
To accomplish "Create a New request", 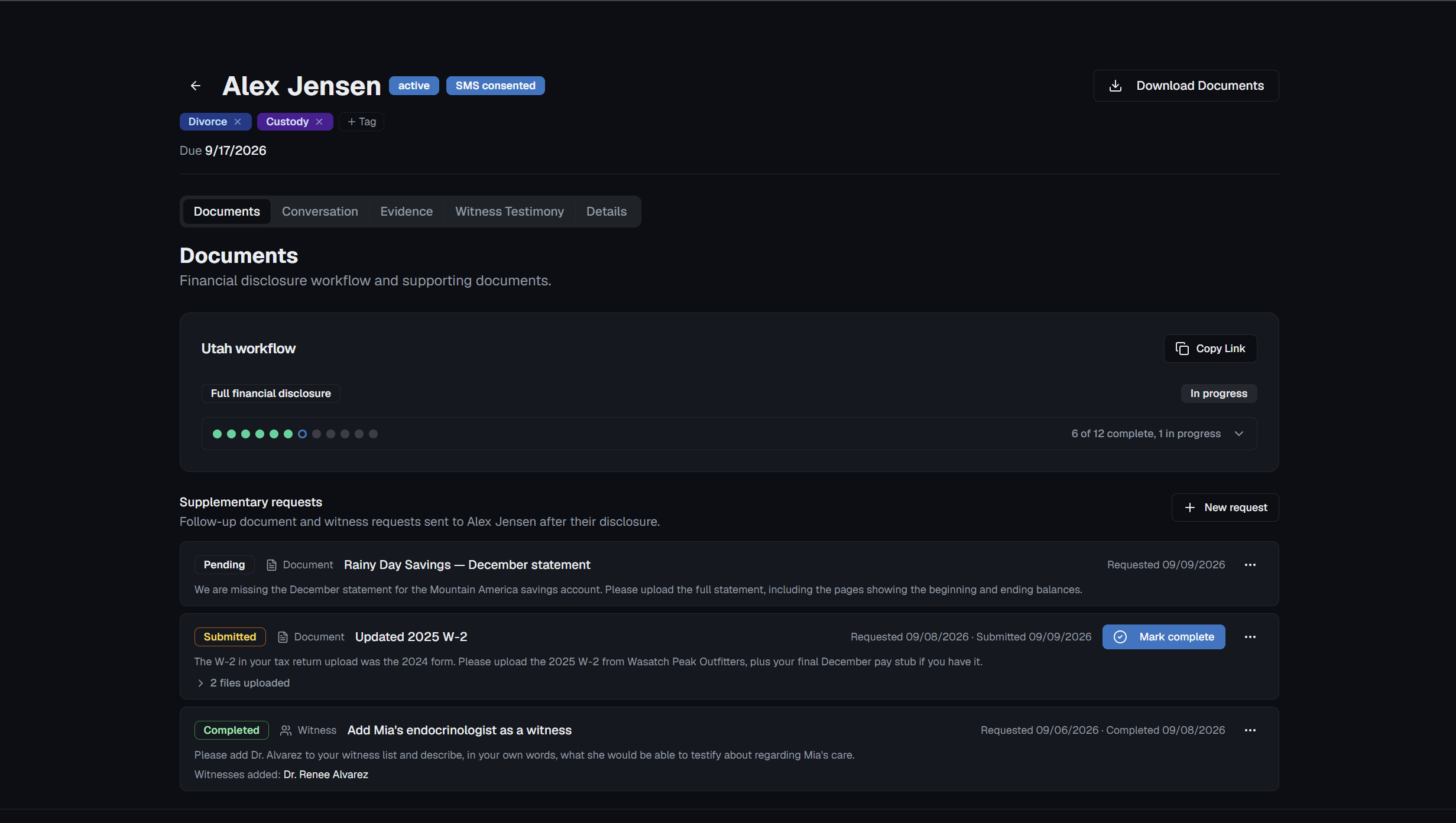I will tap(1225, 508).
